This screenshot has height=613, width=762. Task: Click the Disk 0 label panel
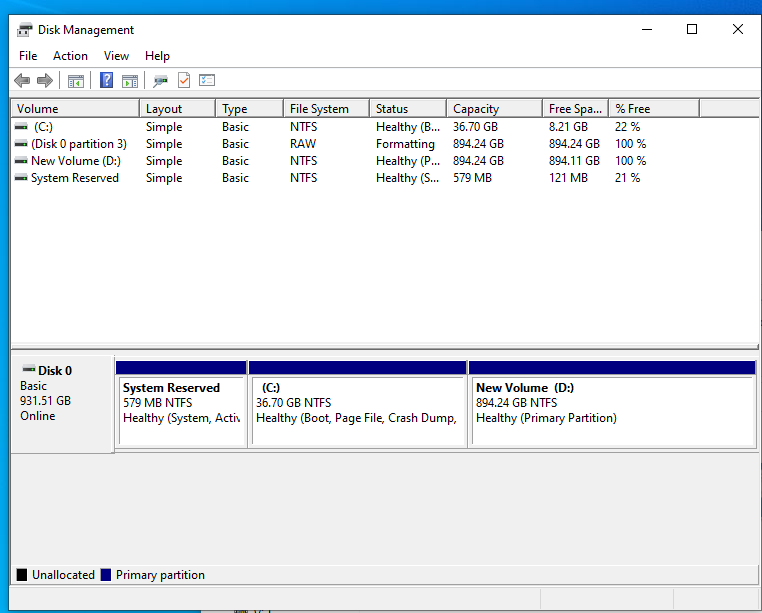click(x=62, y=404)
